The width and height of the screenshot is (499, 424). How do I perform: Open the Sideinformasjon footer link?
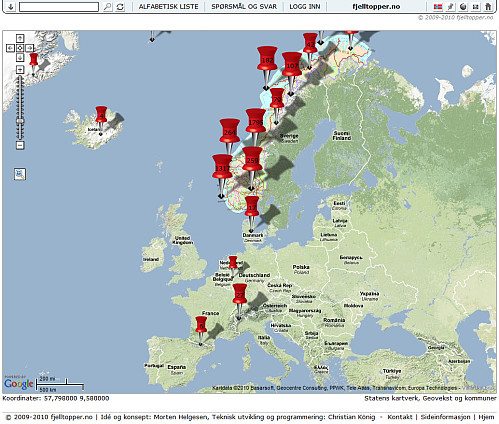pos(445,417)
